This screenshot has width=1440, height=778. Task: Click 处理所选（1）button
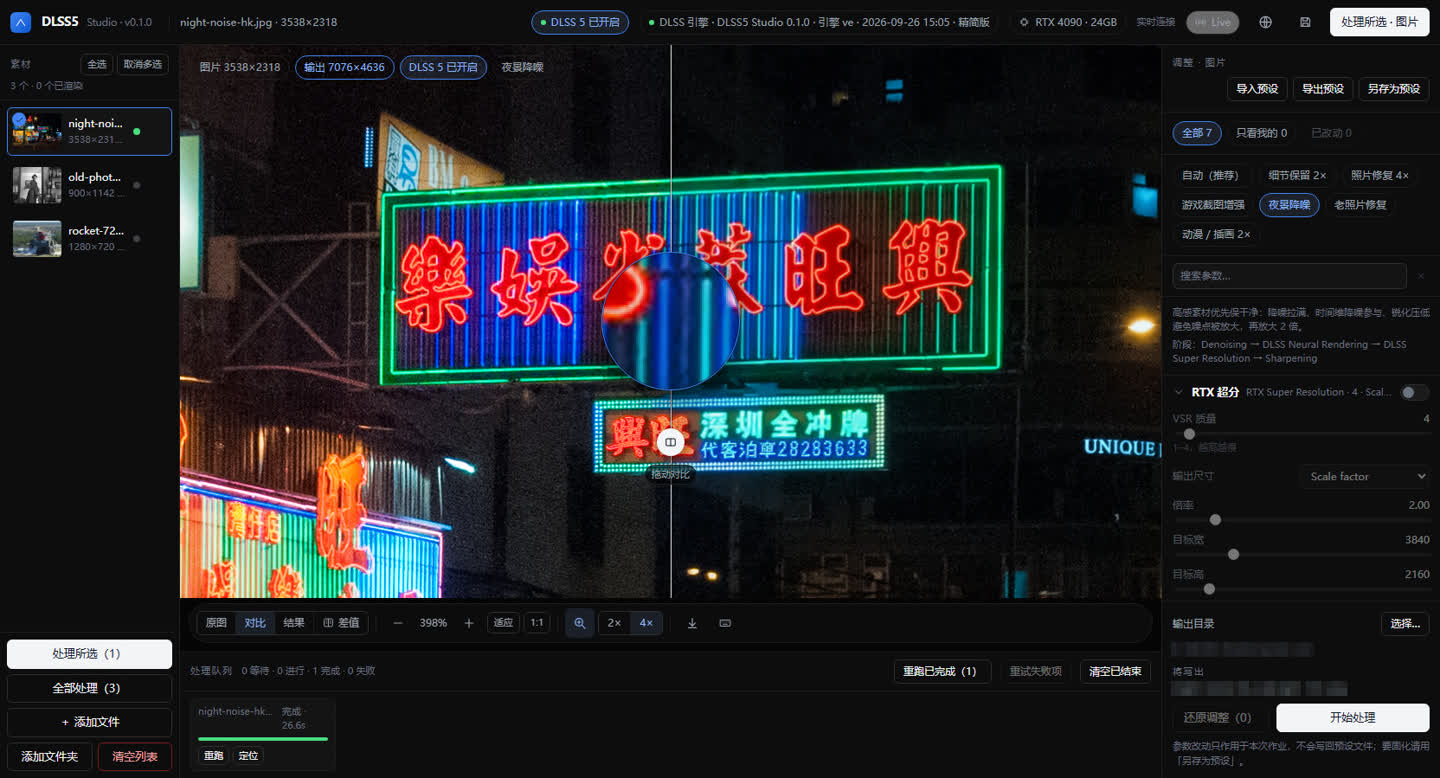pos(89,654)
